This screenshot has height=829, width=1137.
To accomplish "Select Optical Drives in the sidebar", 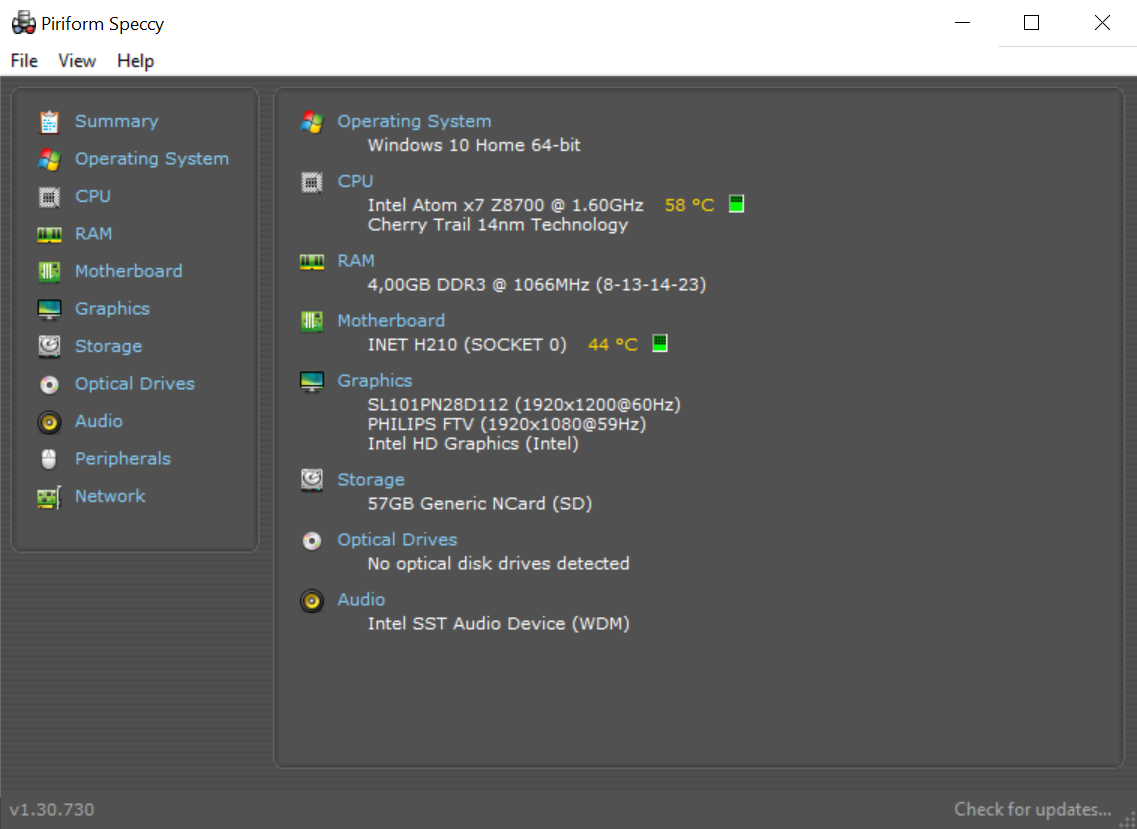I will pos(135,384).
